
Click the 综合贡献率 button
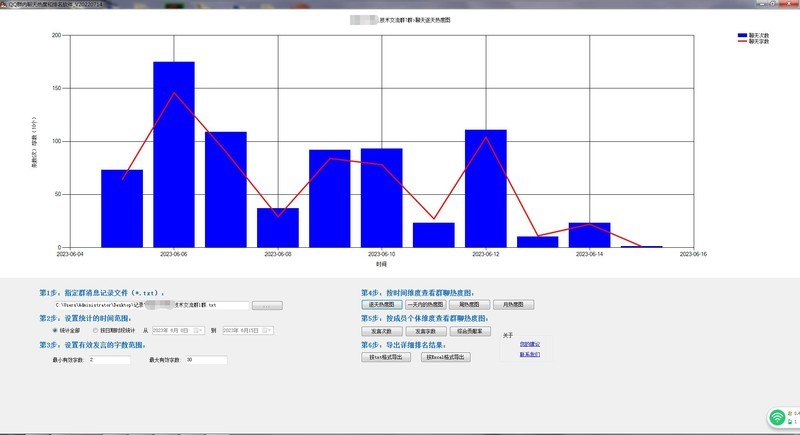[x=469, y=330]
